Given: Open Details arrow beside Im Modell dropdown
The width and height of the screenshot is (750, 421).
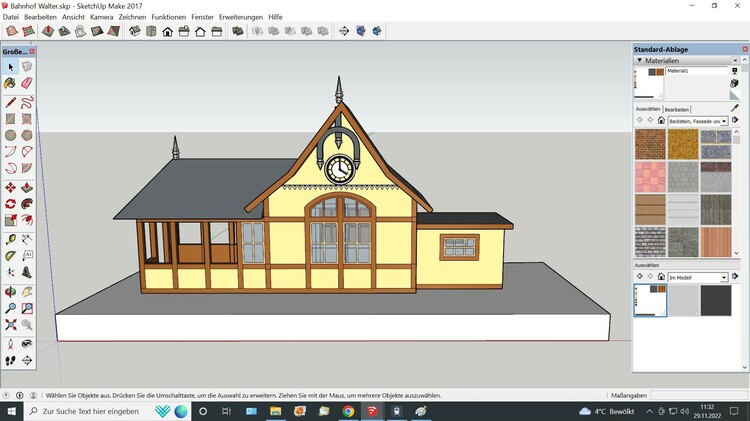Looking at the screenshot, I should click(x=735, y=276).
